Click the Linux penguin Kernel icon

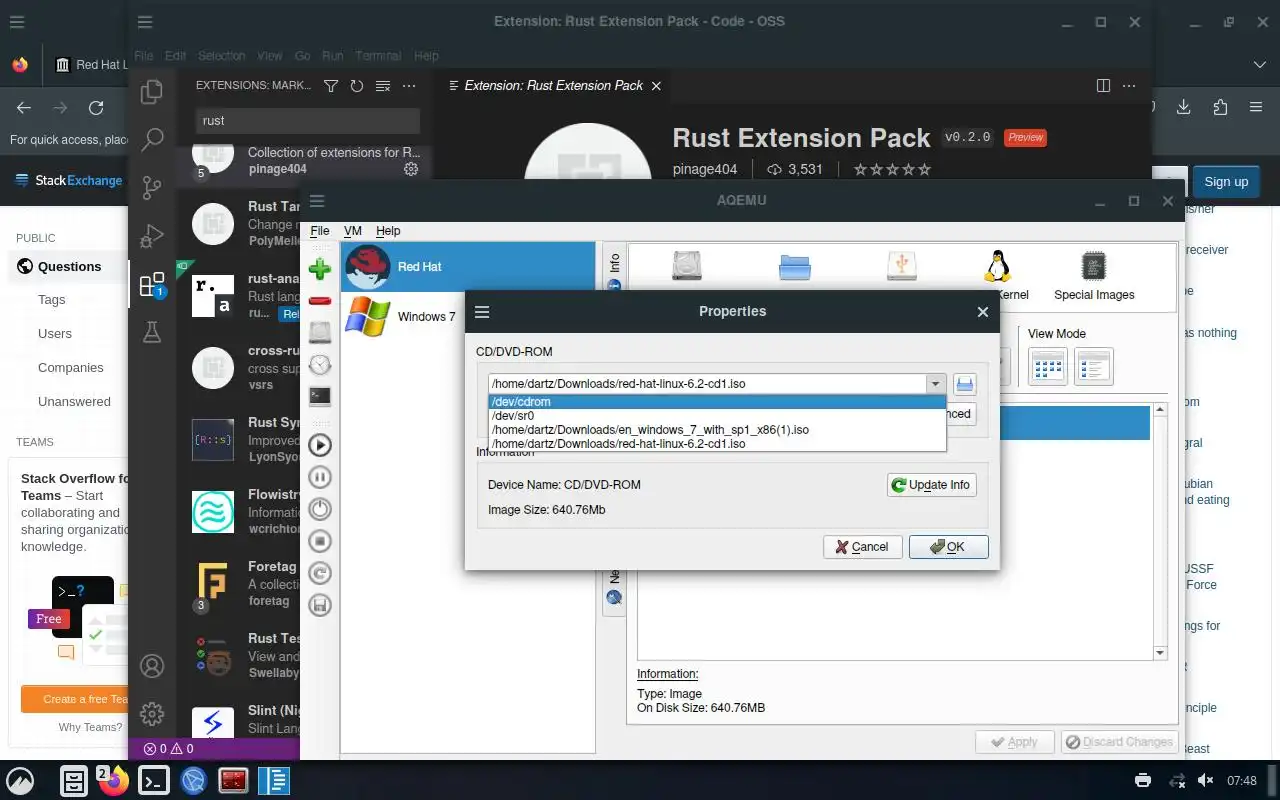coord(996,266)
